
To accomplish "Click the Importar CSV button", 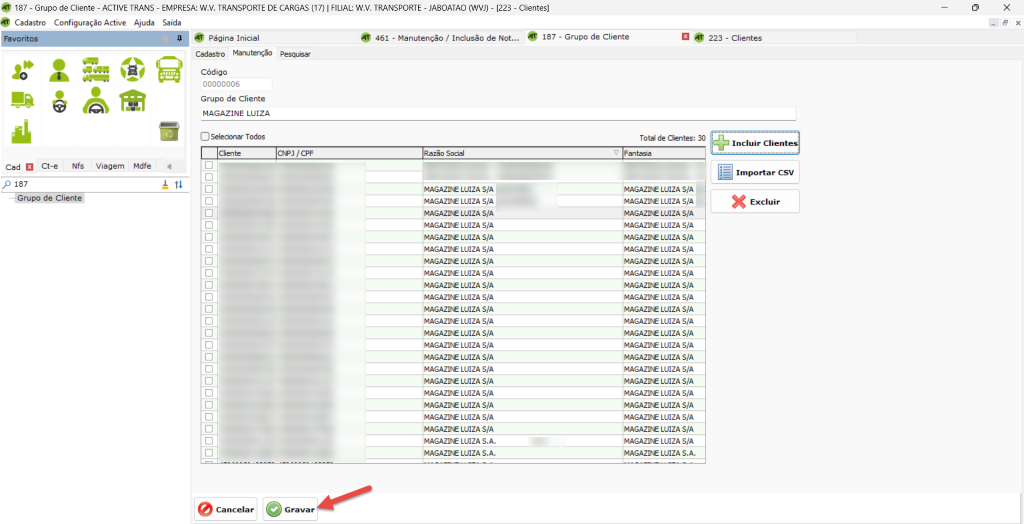I will (x=755, y=172).
